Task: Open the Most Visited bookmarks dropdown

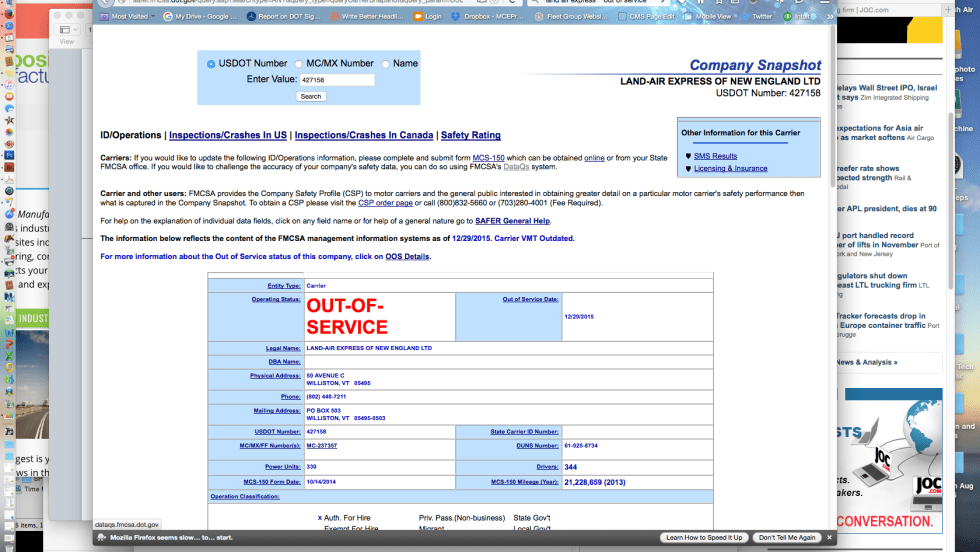Action: [x=130, y=17]
